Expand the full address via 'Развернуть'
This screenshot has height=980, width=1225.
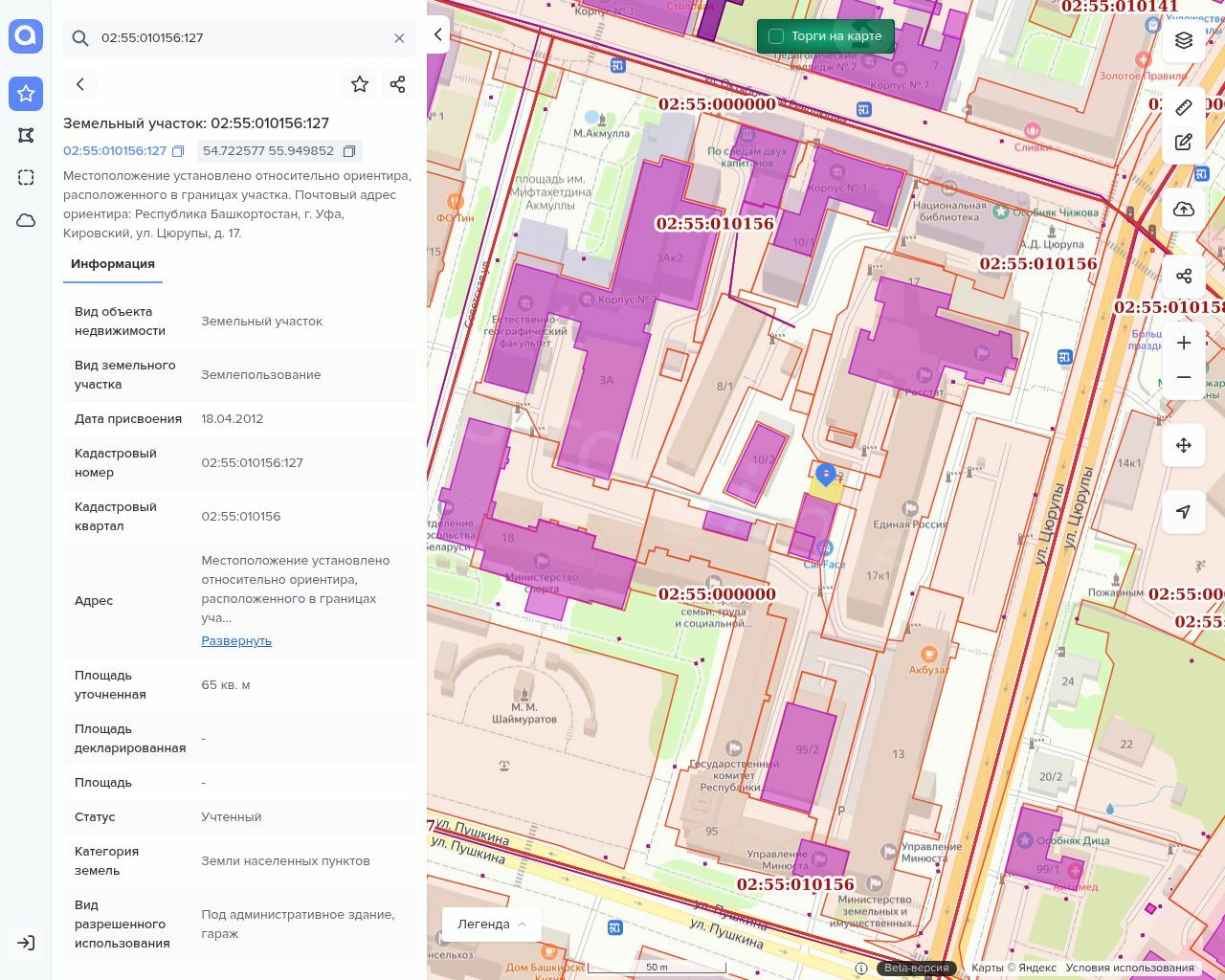coord(236,640)
